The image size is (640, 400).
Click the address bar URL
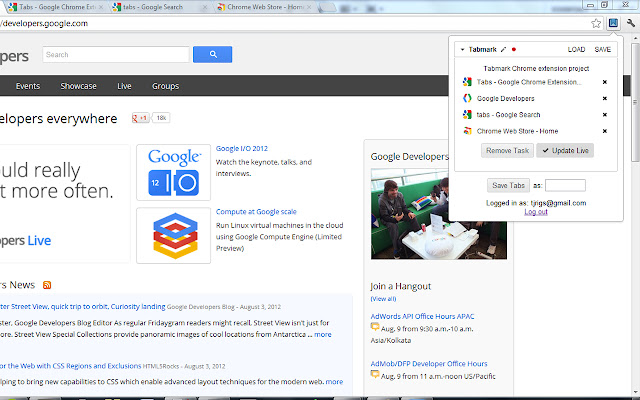click(x=45, y=23)
